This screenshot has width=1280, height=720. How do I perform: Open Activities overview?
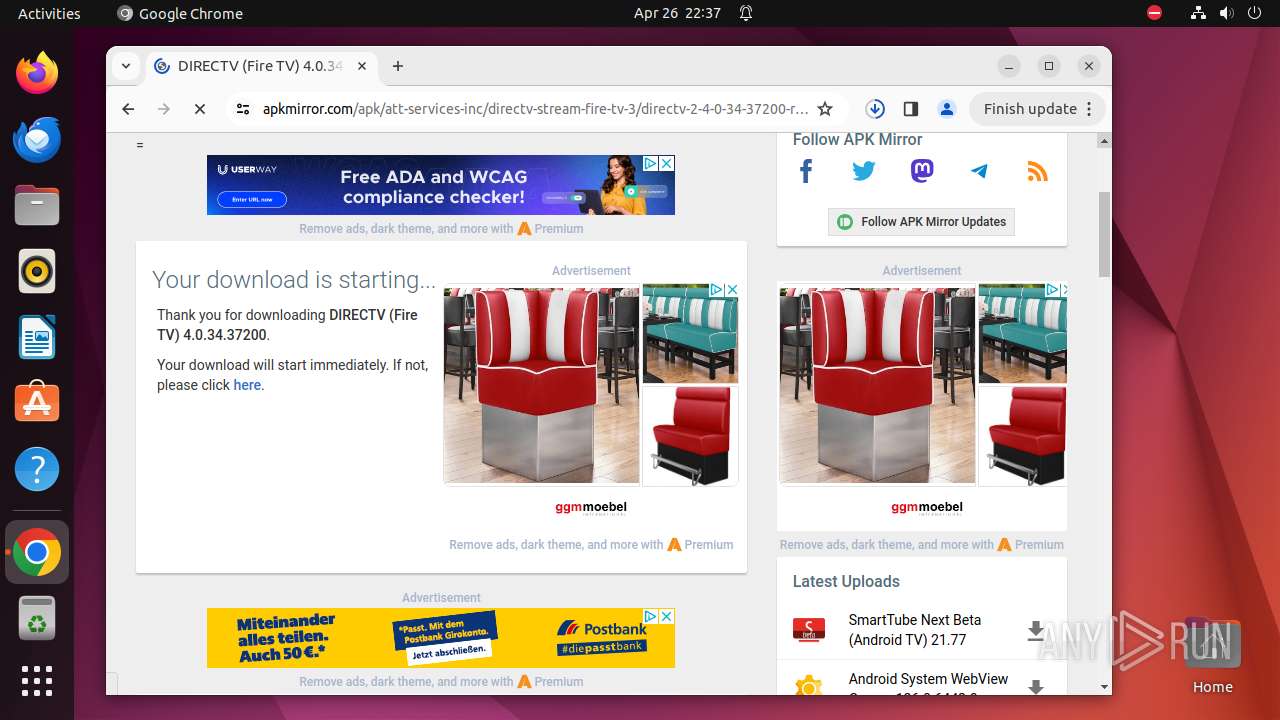49,13
